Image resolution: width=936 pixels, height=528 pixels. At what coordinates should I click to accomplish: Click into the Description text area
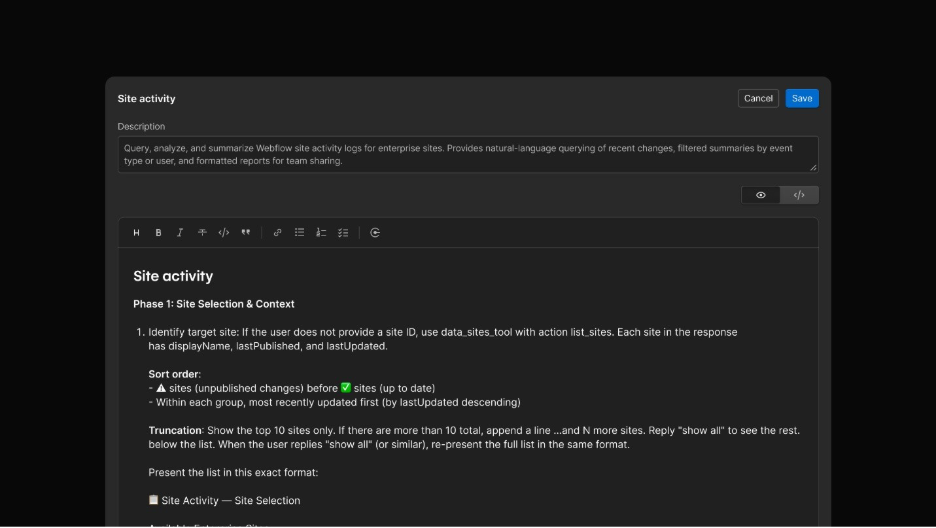click(468, 155)
